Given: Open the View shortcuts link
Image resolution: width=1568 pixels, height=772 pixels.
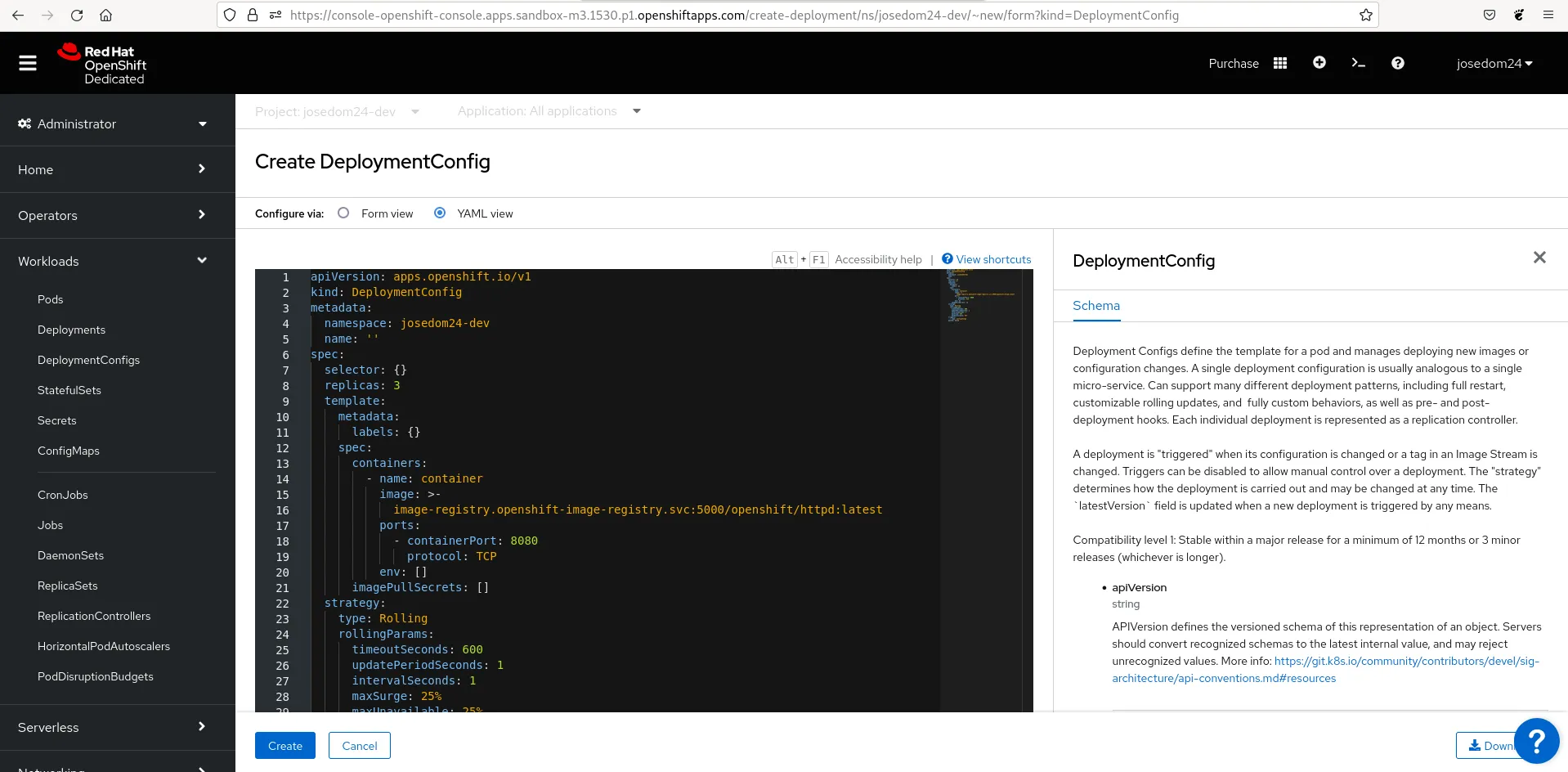Looking at the screenshot, I should pyautogui.click(x=992, y=259).
